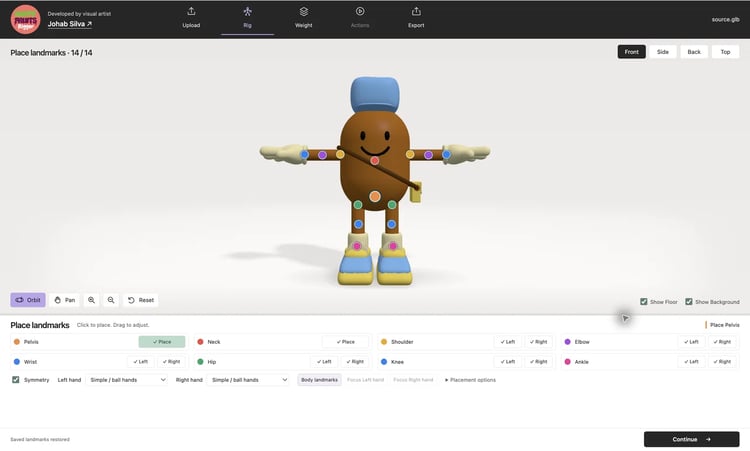Go to the Upload step
Screen dimensions: 750x451
pyautogui.click(x=191, y=18)
